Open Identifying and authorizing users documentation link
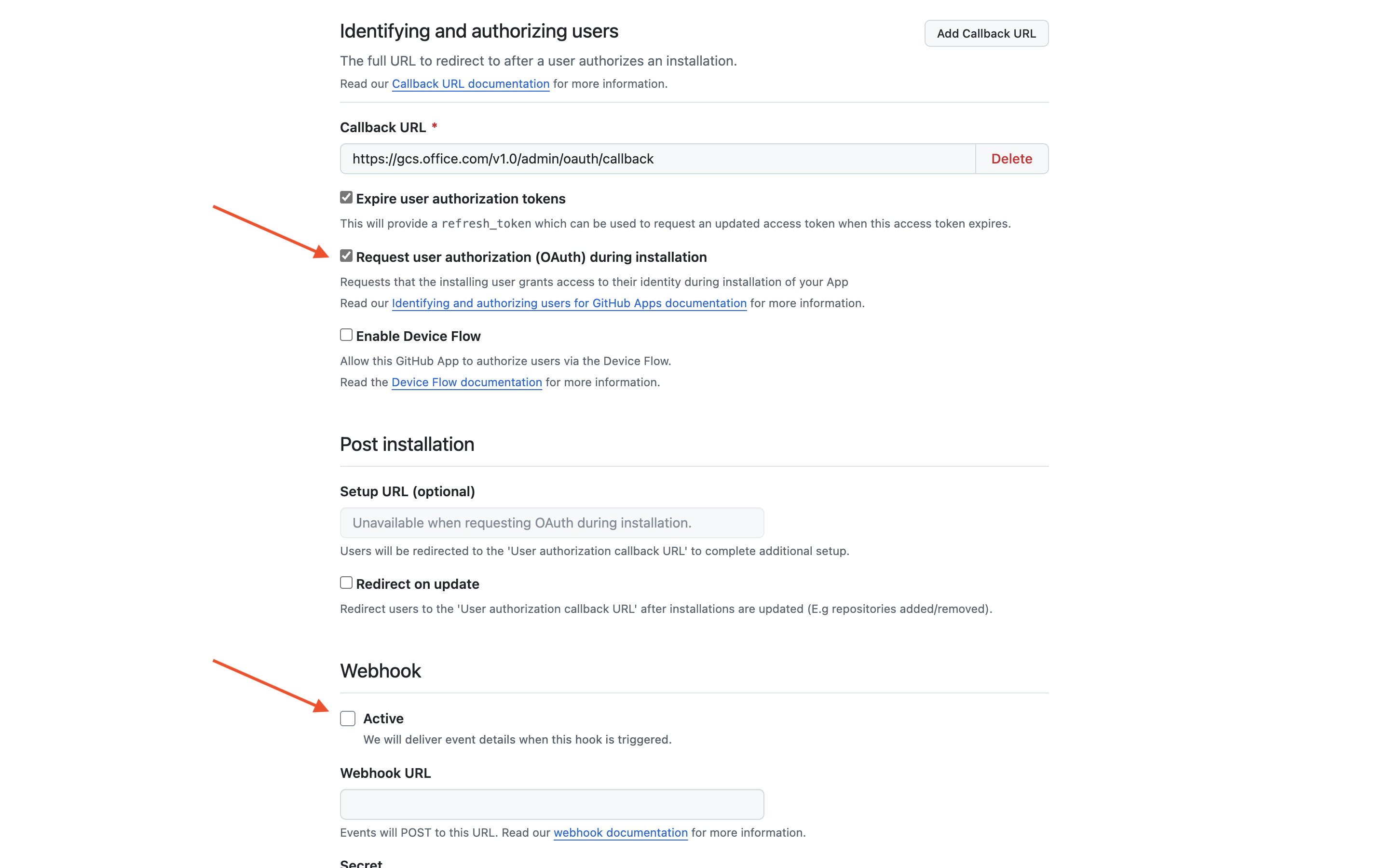The width and height of the screenshot is (1389, 868). (569, 303)
